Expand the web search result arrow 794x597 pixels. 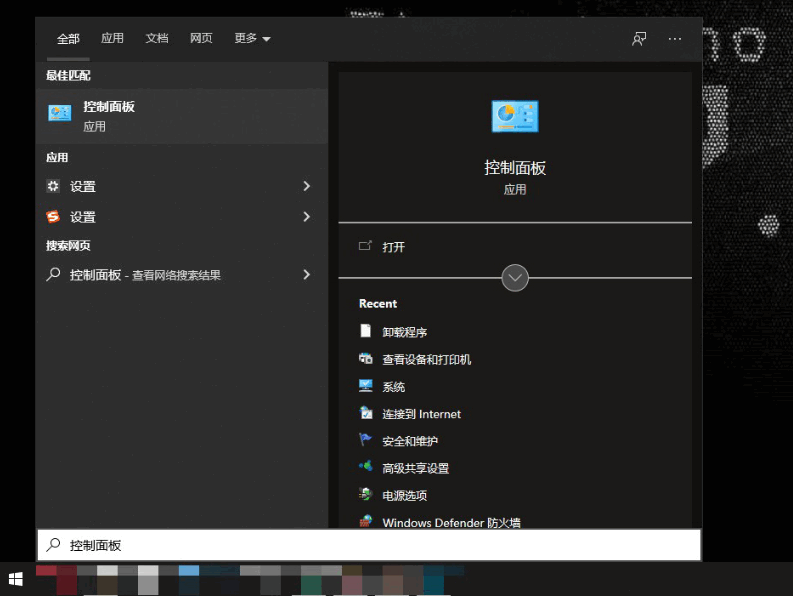[306, 274]
